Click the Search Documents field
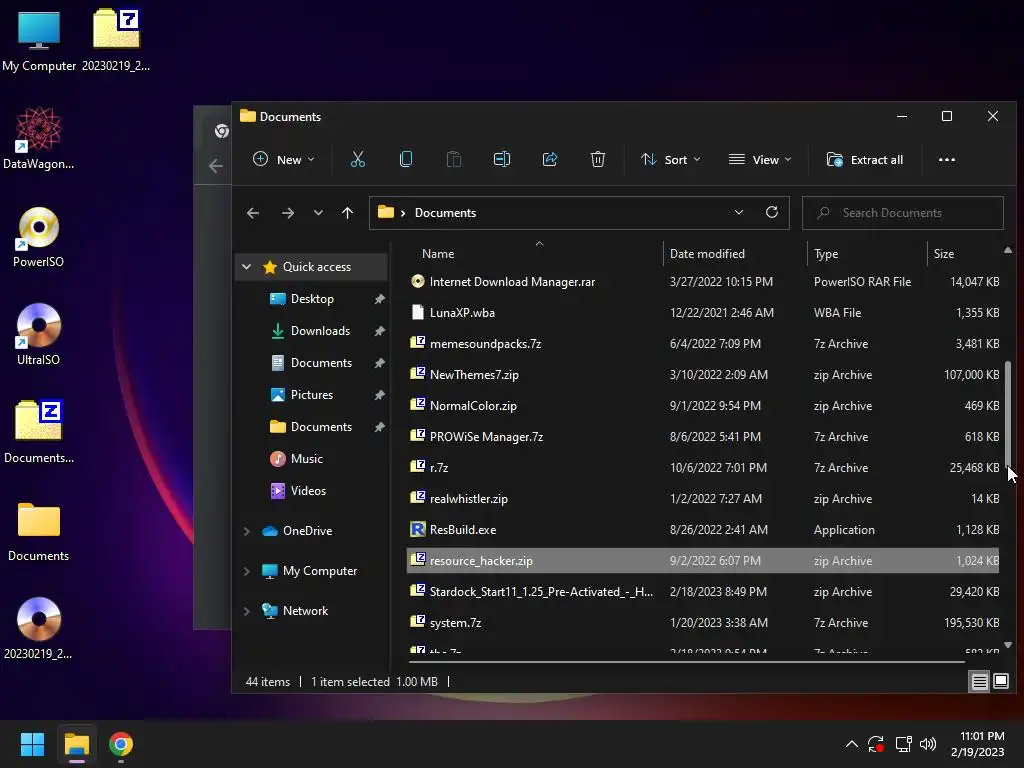The image size is (1024, 768). click(x=903, y=213)
